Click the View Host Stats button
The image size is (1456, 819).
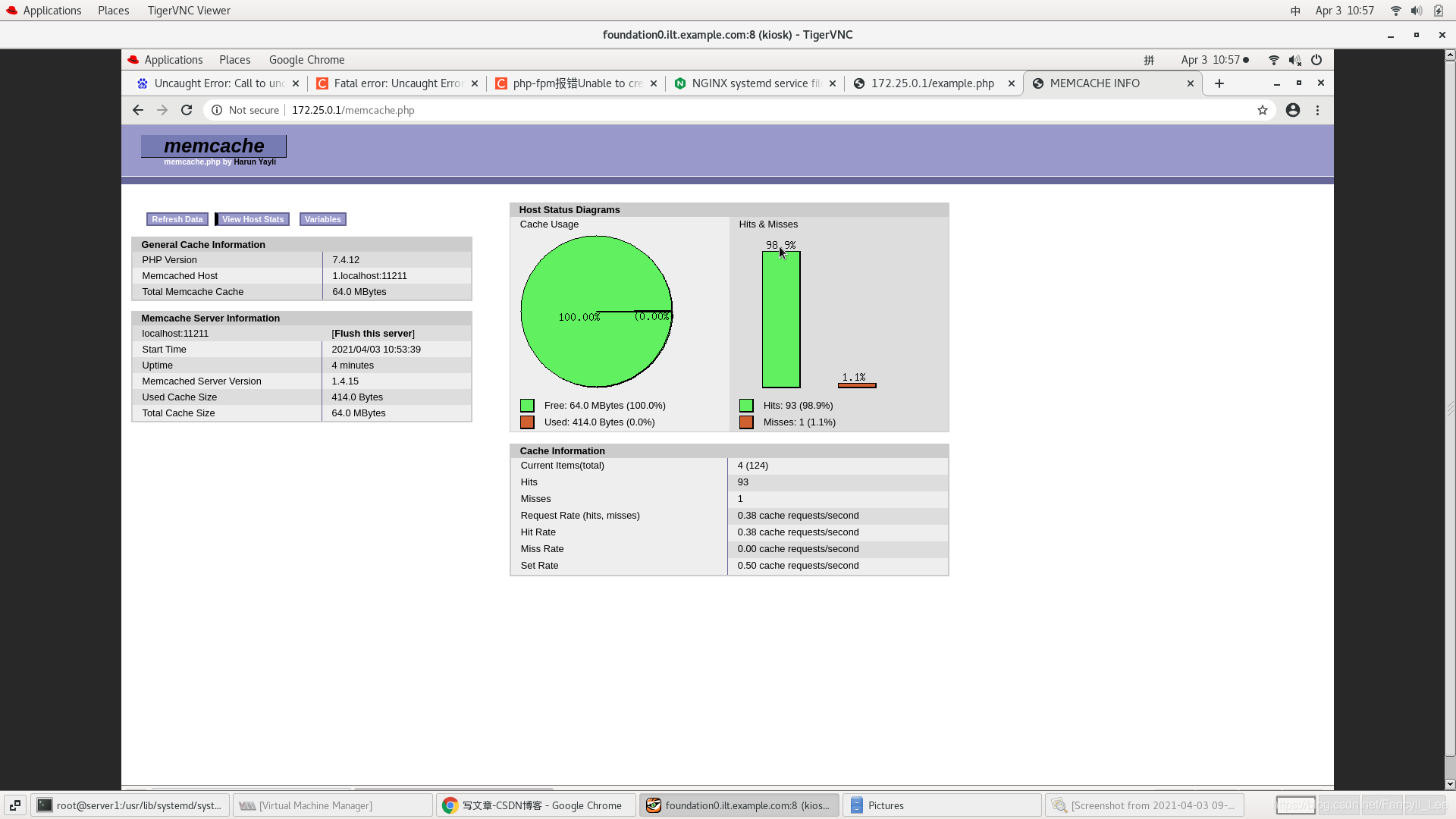pyautogui.click(x=253, y=219)
